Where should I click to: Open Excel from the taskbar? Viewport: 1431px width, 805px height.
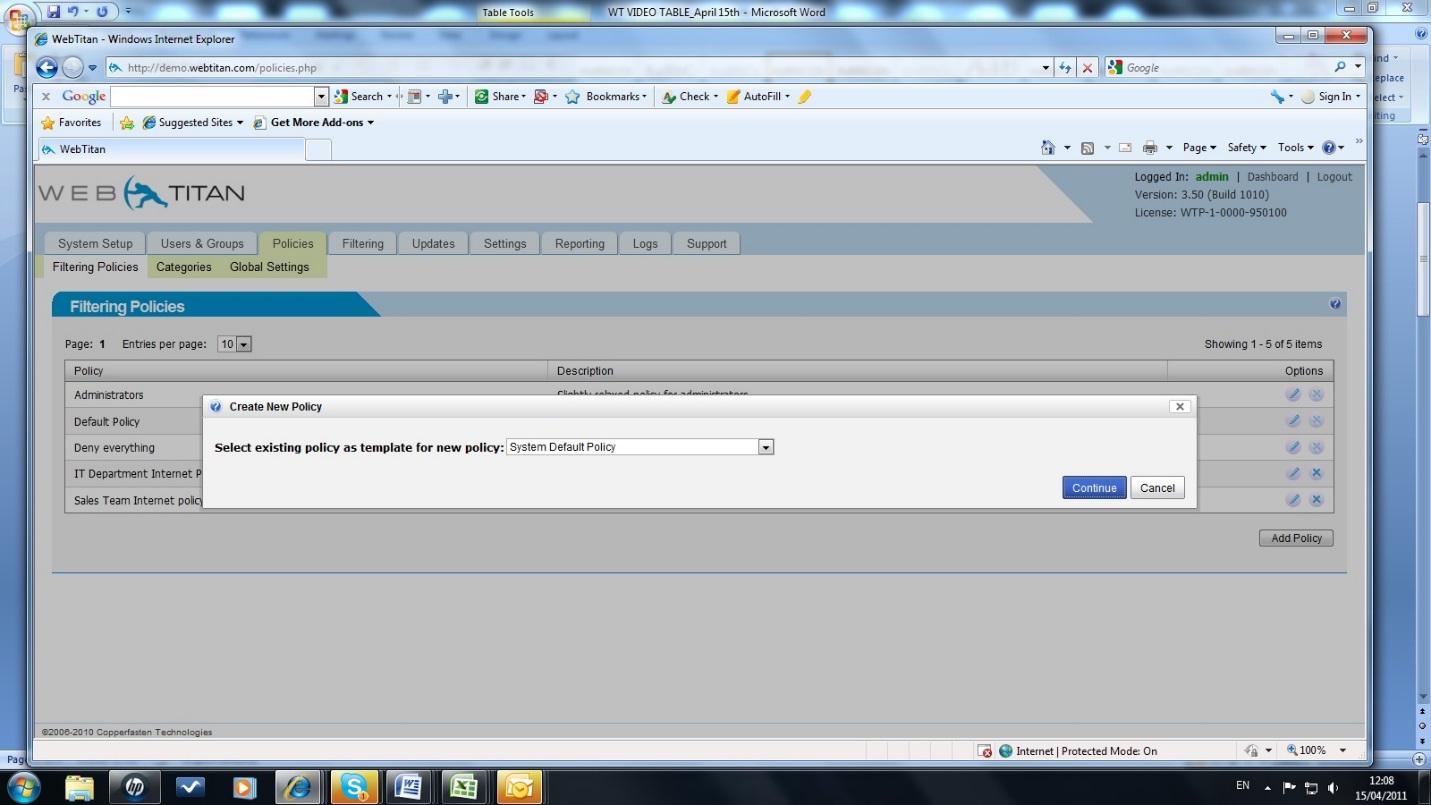tap(463, 787)
